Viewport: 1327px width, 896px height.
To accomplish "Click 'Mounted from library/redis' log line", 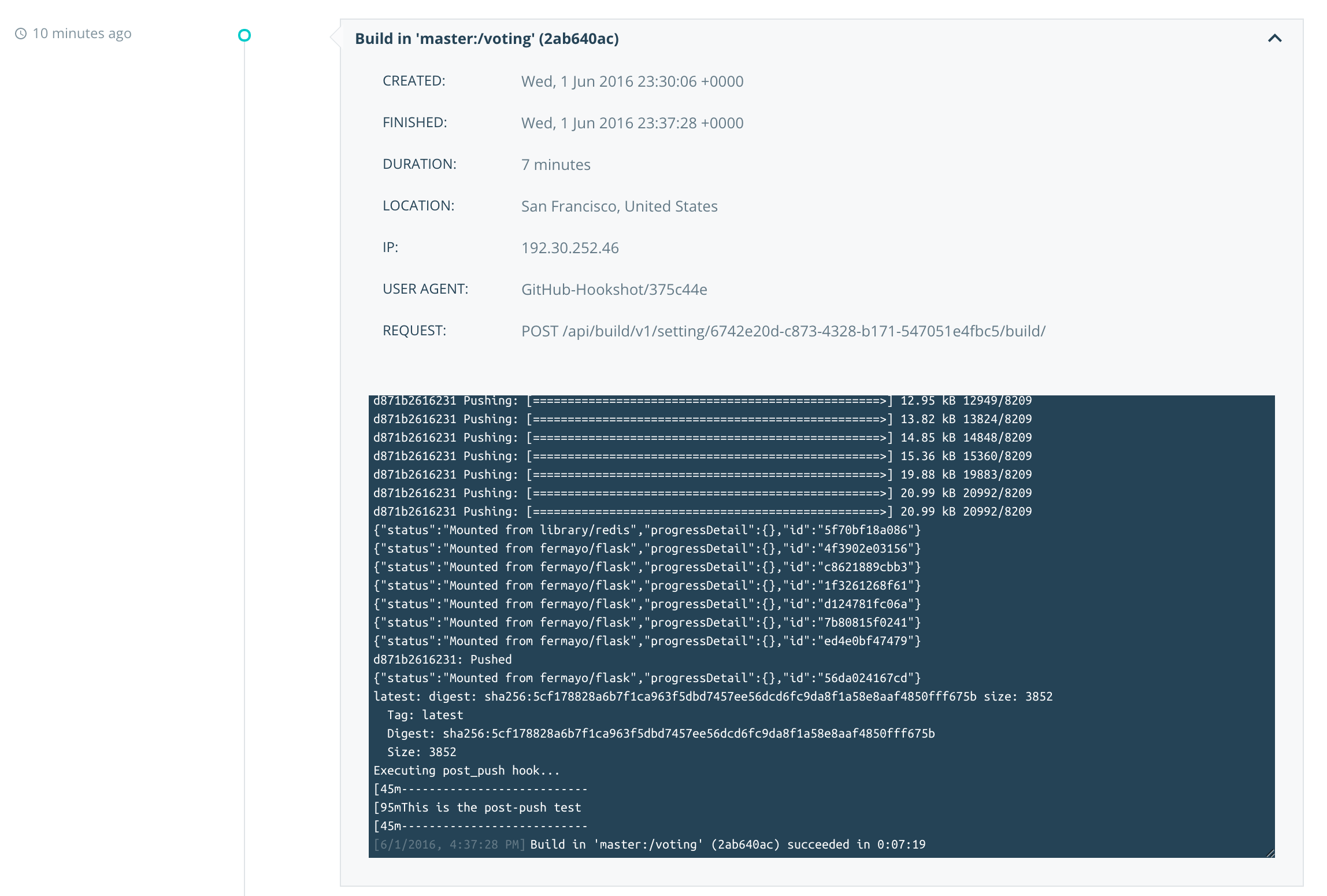I will pyautogui.click(x=646, y=530).
